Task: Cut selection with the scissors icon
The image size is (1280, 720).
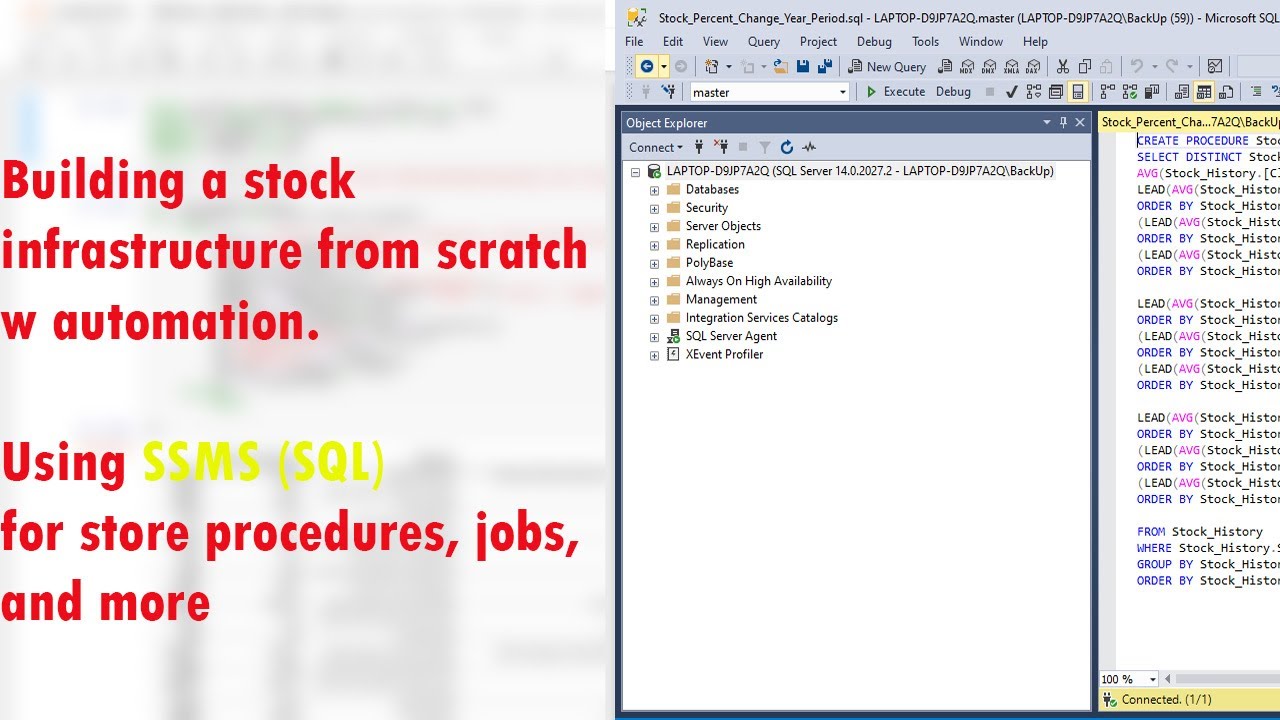Action: [1063, 67]
